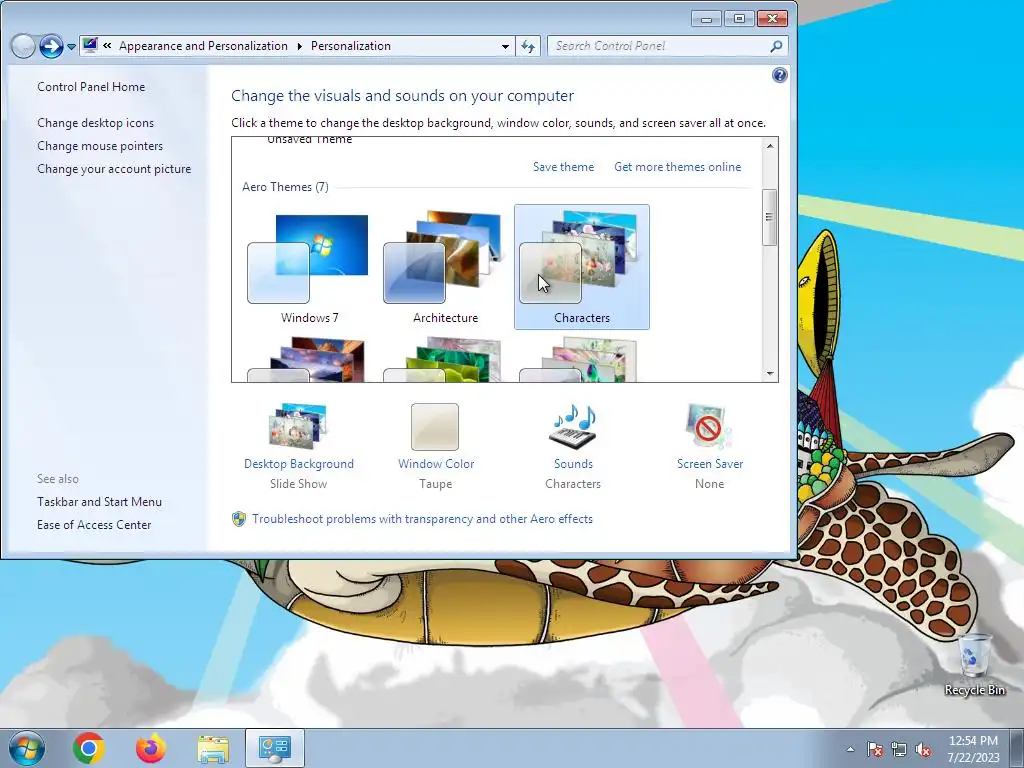Open the Help question mark icon

(779, 75)
